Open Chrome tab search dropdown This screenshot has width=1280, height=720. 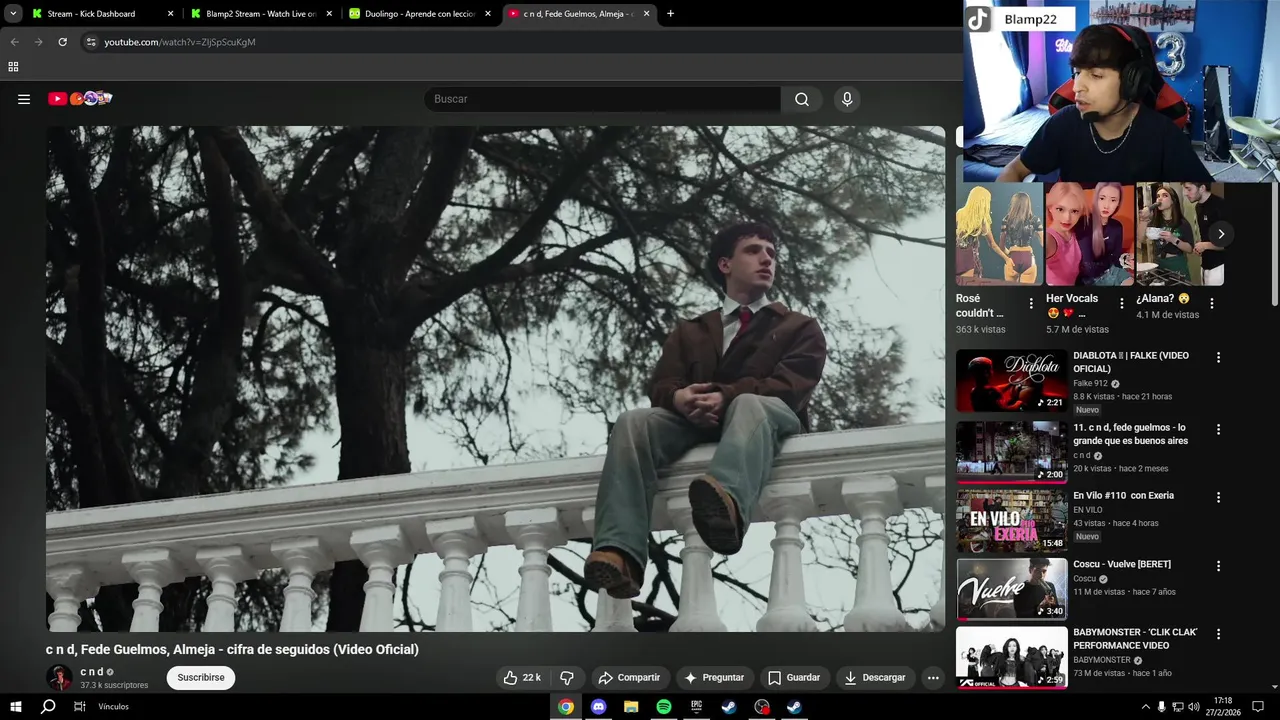pyautogui.click(x=13, y=14)
